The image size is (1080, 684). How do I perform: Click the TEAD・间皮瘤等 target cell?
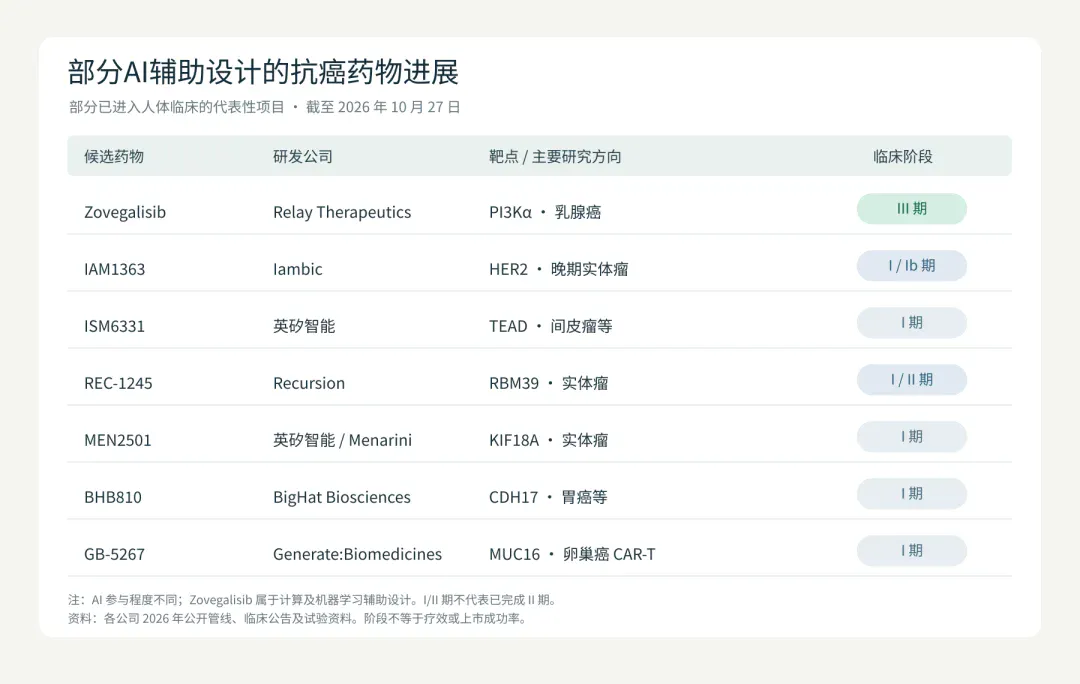550,327
